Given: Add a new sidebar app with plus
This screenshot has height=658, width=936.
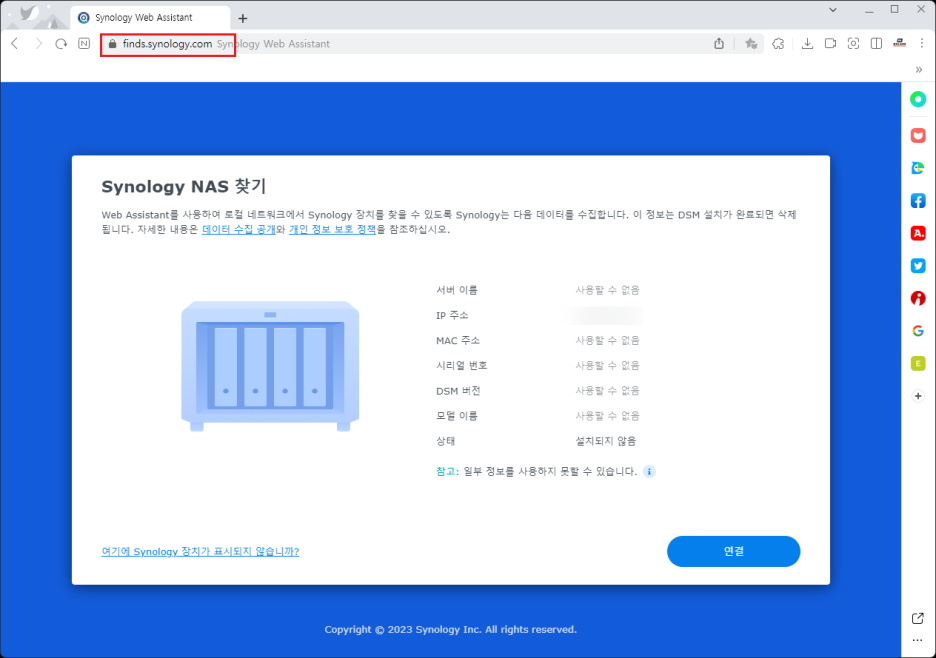Looking at the screenshot, I should [918, 396].
